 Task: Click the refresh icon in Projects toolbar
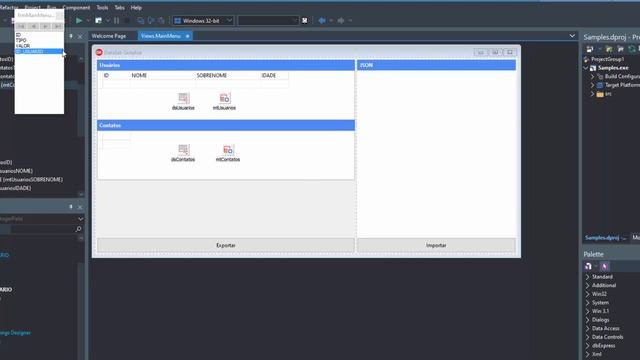click(631, 49)
